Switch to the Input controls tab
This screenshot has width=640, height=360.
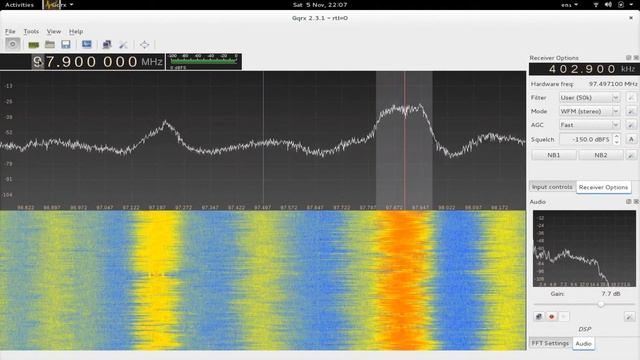click(x=552, y=187)
